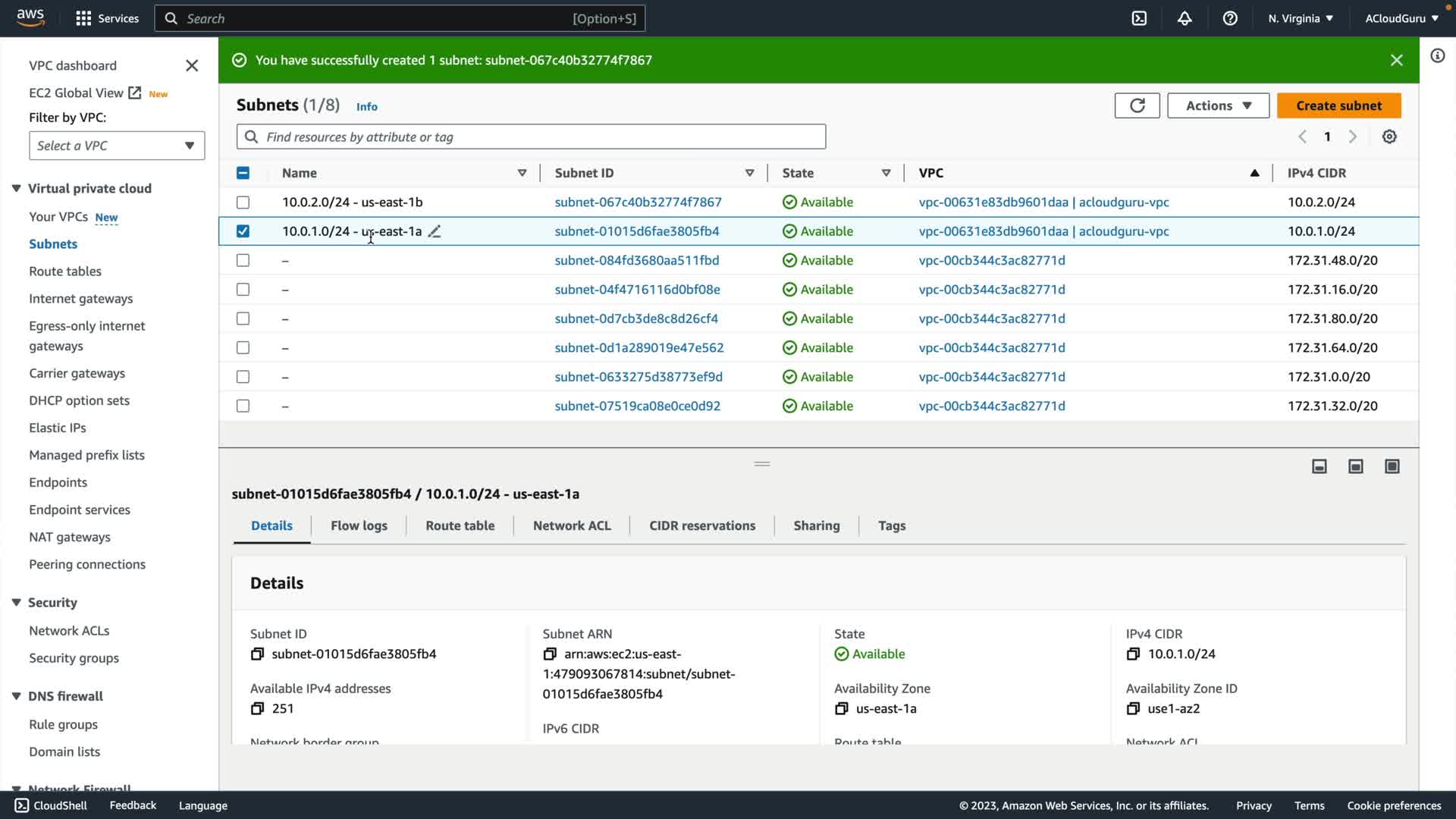This screenshot has height=819, width=1456.
Task: Check the 10.0.2.0/24 - us-east-1b subnet row
Action: [x=243, y=202]
